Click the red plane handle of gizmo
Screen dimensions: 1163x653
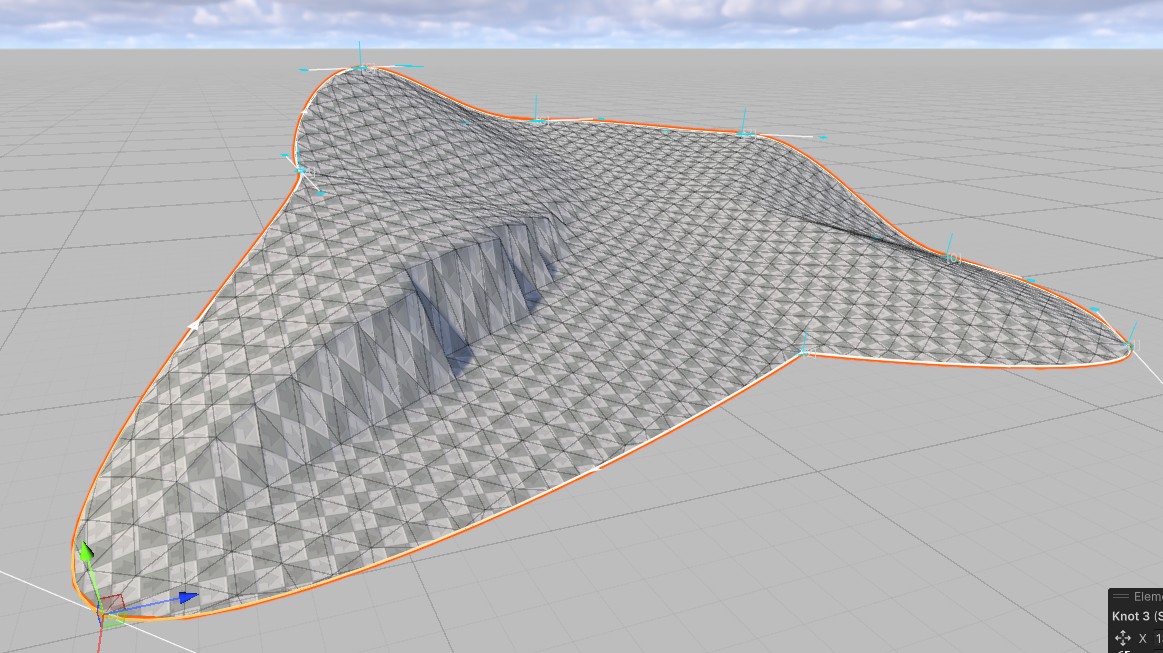[110, 602]
